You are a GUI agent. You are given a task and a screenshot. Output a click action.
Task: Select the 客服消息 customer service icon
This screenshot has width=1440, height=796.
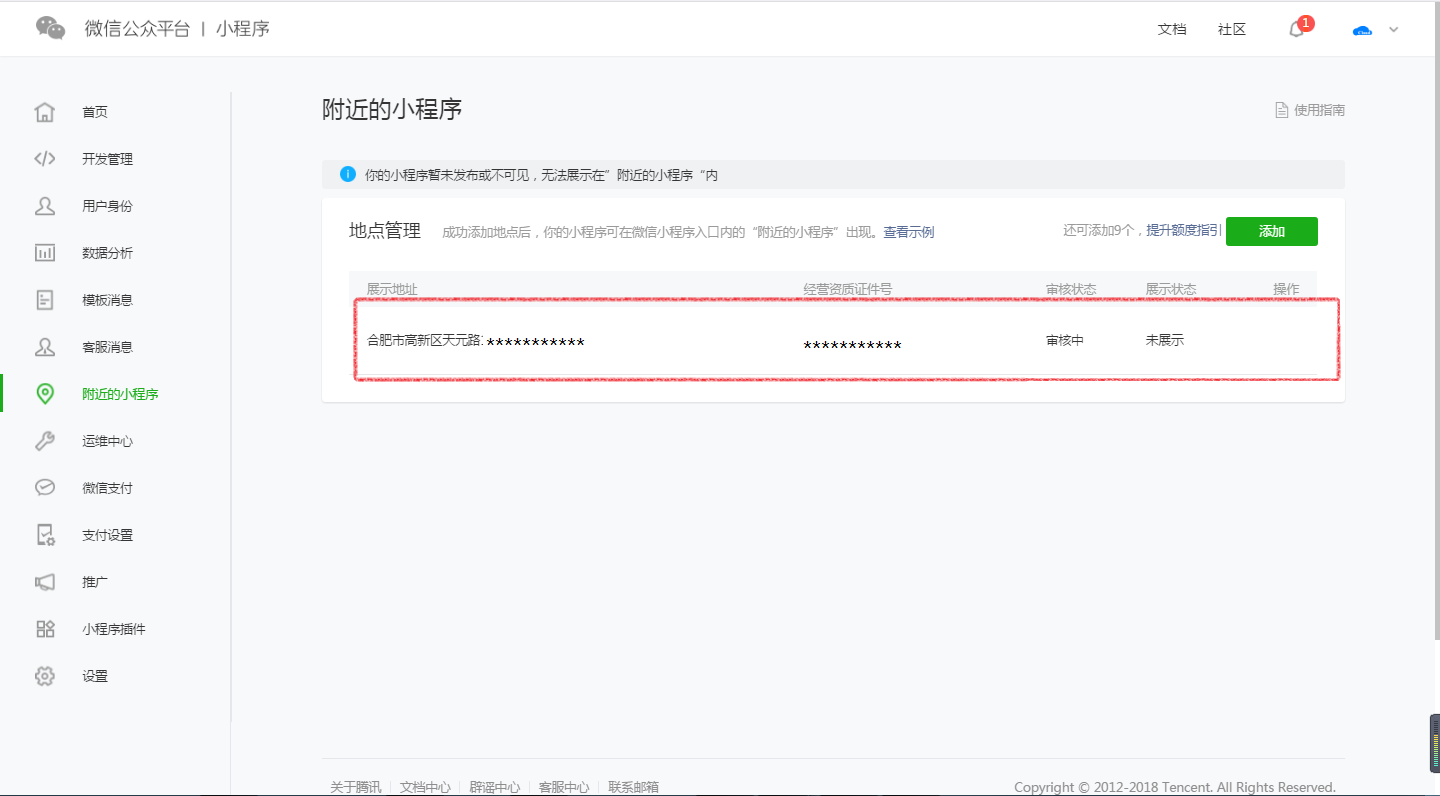pos(45,346)
